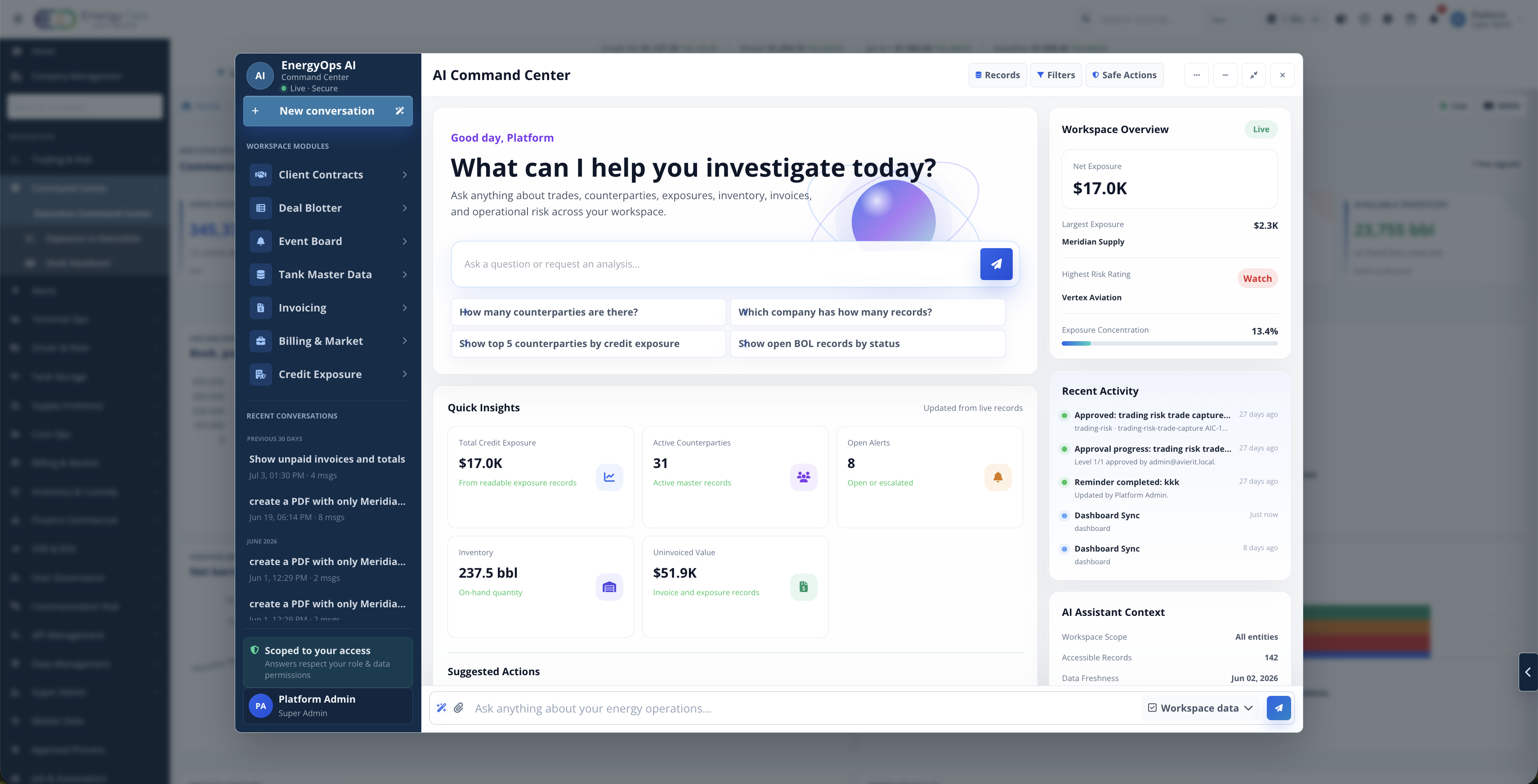Open Client Contracts module
The image size is (1538, 784).
pos(328,175)
